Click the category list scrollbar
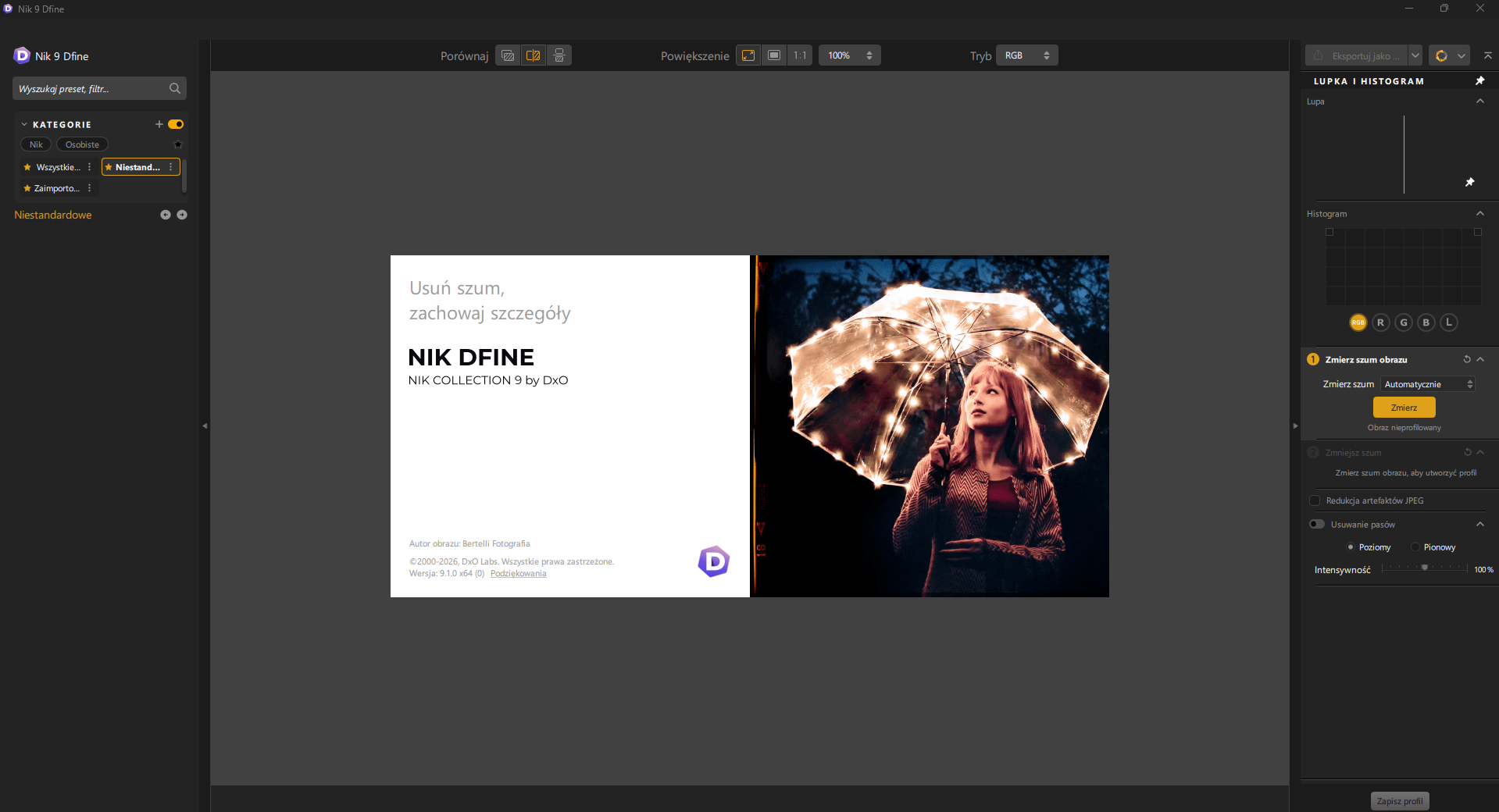The width and height of the screenshot is (1499, 812). pyautogui.click(x=184, y=176)
